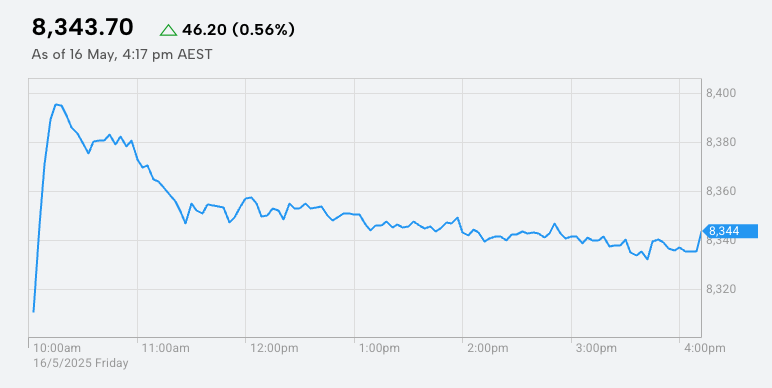Click the chart line's opening low point
Screen dimensions: 772x388
(x=33, y=311)
